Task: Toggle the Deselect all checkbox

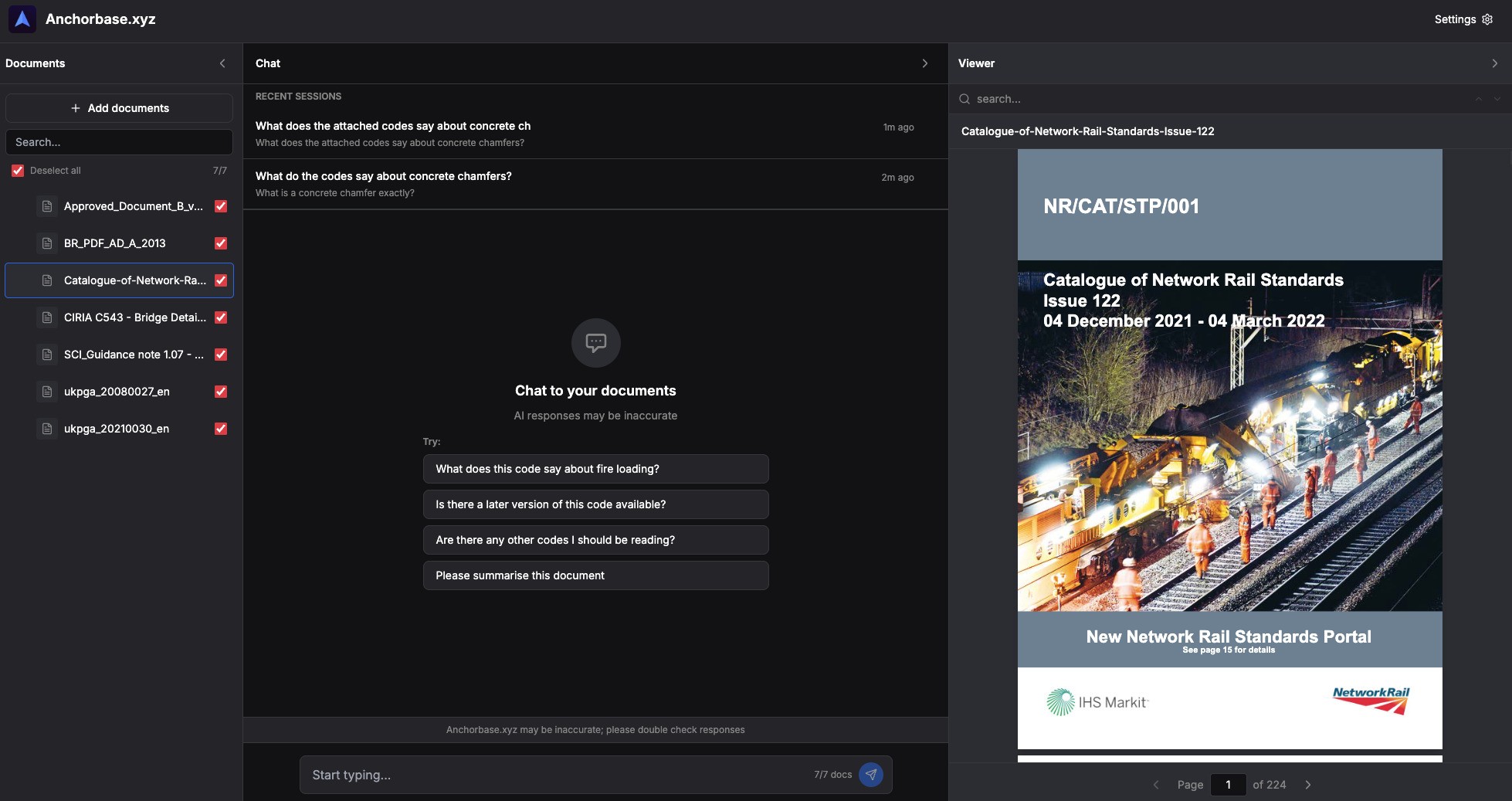Action: [18, 171]
